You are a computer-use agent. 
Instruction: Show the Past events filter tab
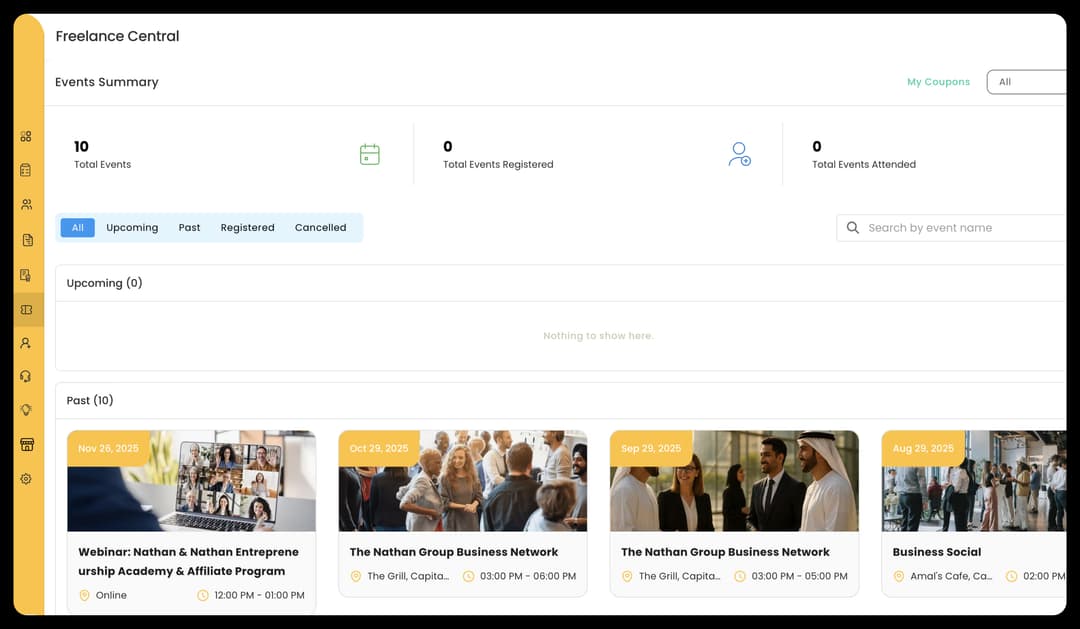click(189, 228)
